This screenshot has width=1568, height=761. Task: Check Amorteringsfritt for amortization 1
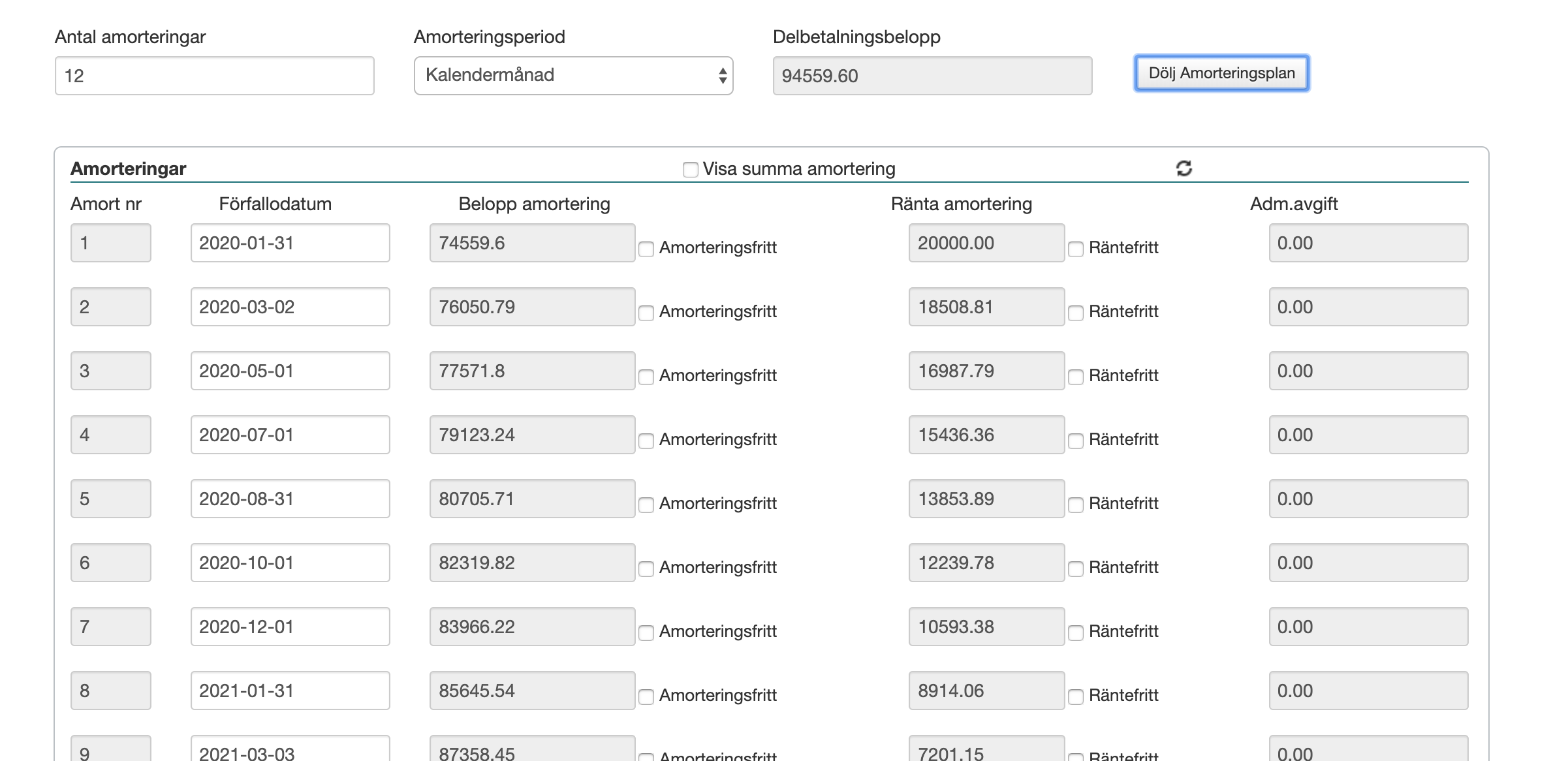click(x=646, y=249)
